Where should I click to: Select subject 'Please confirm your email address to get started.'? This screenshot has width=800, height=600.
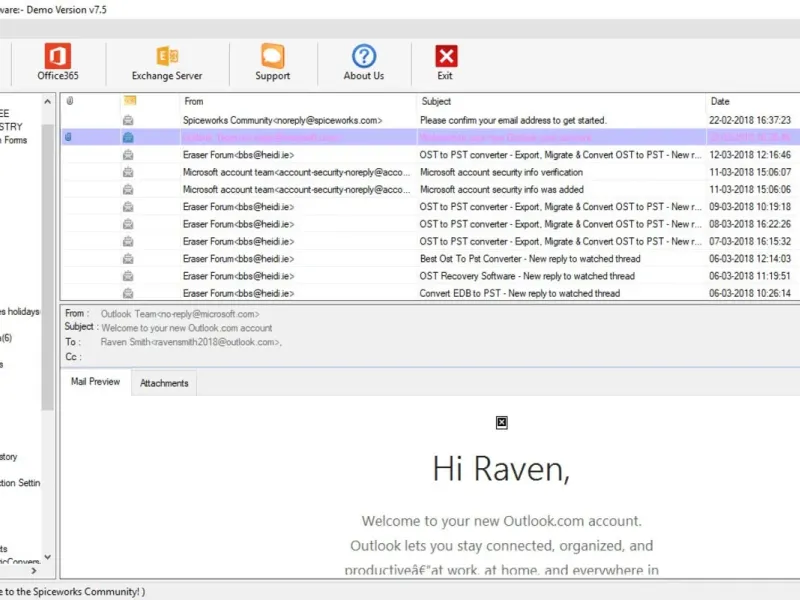coord(513,120)
